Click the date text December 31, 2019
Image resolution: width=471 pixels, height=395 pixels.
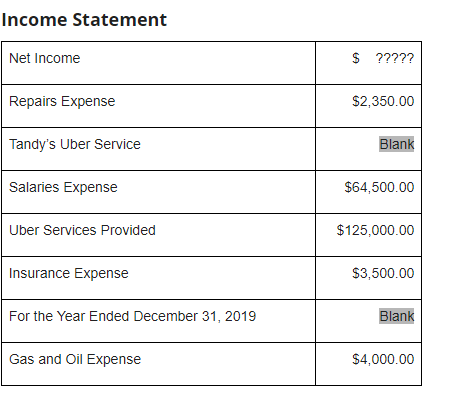pos(195,316)
